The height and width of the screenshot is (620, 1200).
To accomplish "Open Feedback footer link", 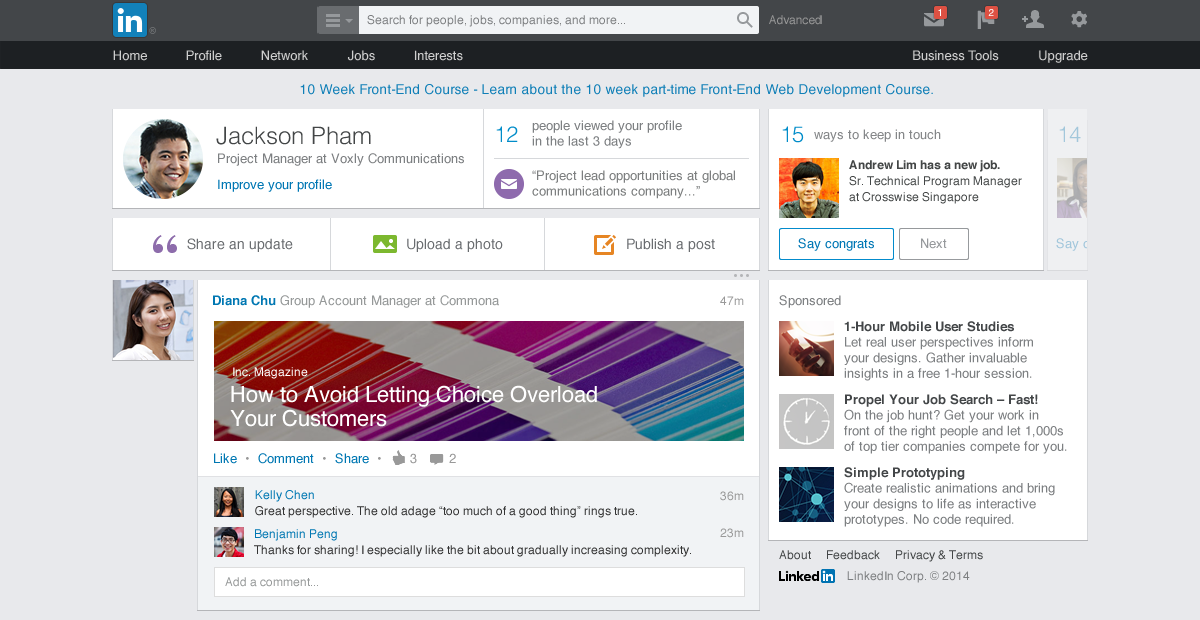I will [x=853, y=555].
